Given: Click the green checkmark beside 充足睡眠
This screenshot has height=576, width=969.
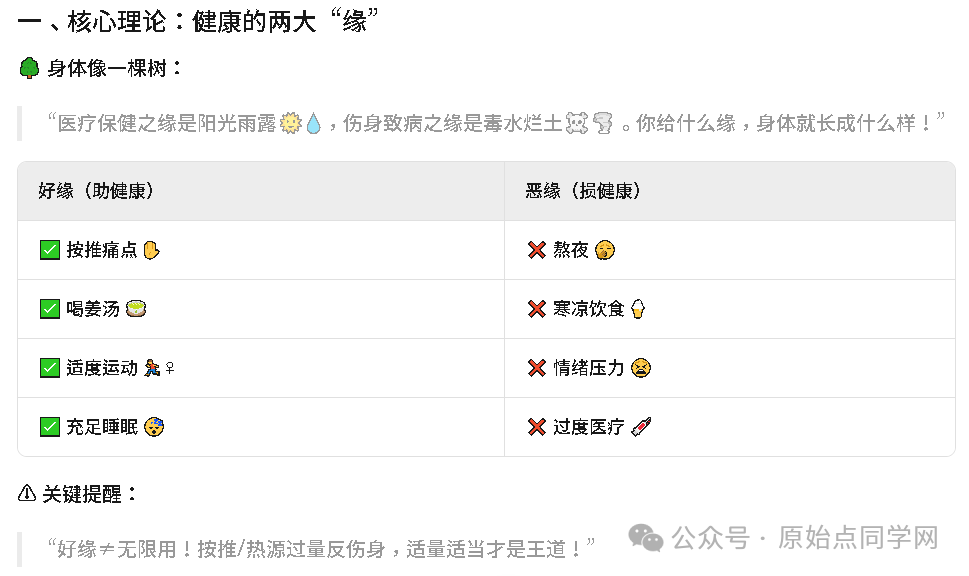Looking at the screenshot, I should pyautogui.click(x=50, y=427).
